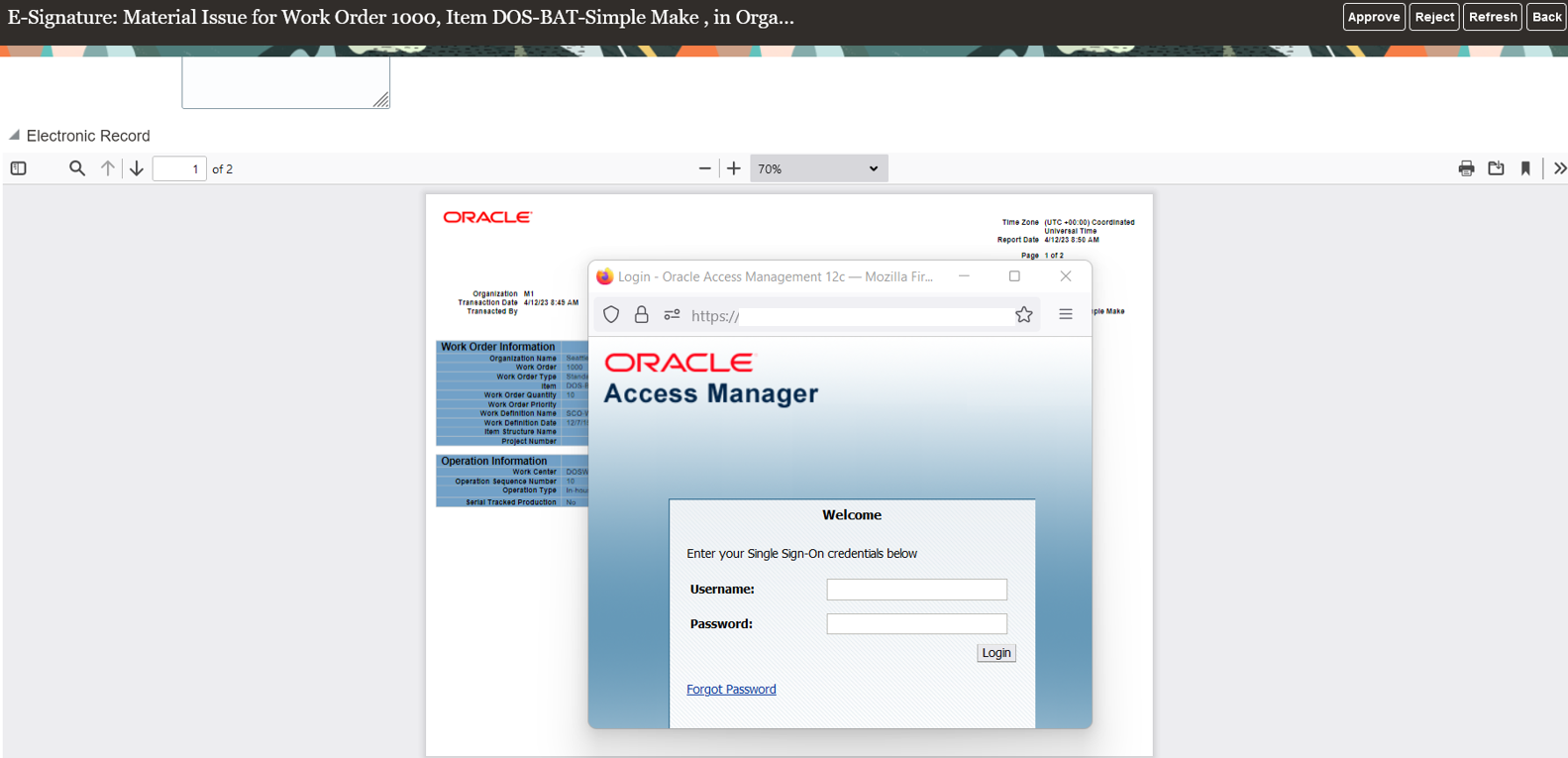Click the page number box
Viewport: 1568px width, 758px height.
[x=179, y=168]
